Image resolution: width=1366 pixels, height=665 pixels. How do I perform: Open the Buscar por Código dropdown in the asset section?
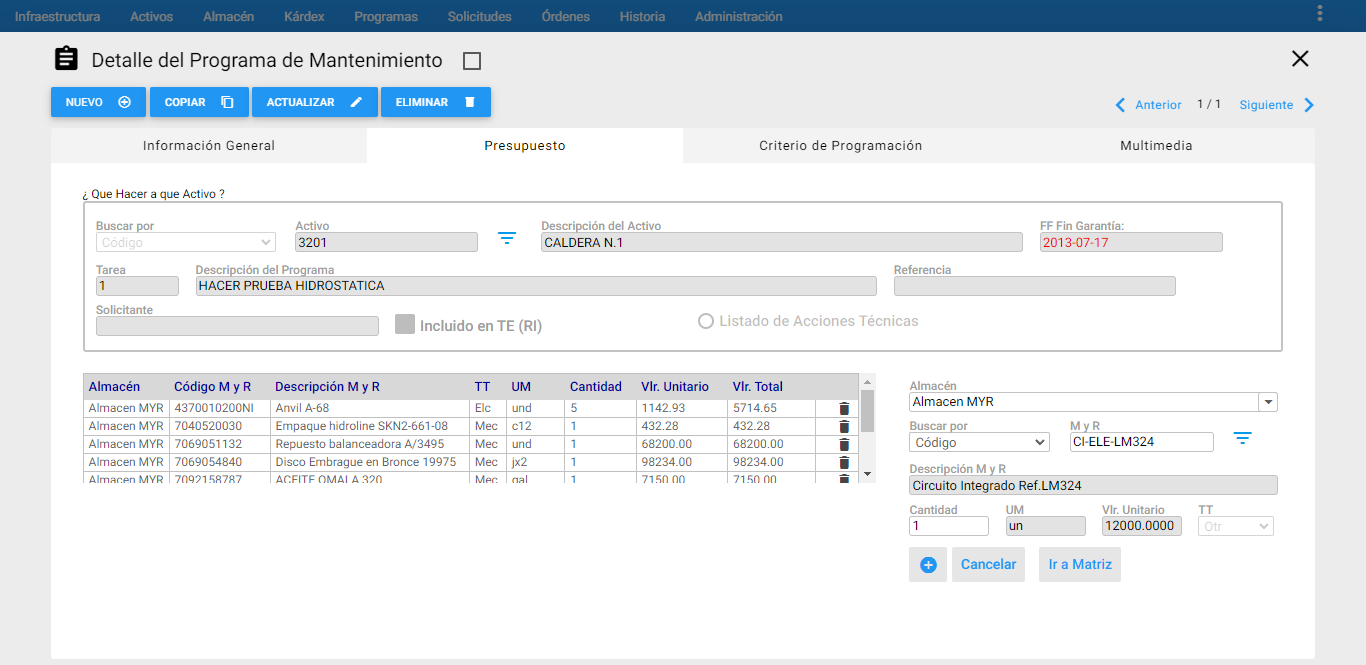pos(186,242)
